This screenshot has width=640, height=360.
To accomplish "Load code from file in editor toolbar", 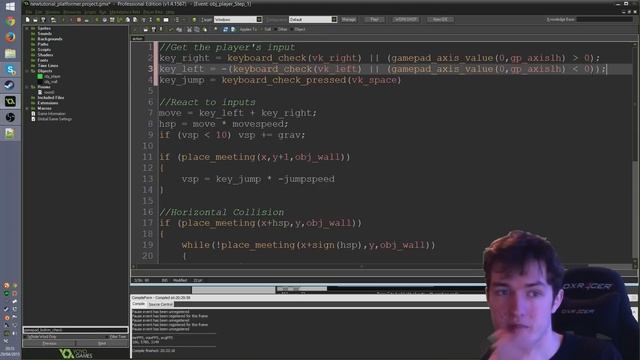I will coord(146,29).
